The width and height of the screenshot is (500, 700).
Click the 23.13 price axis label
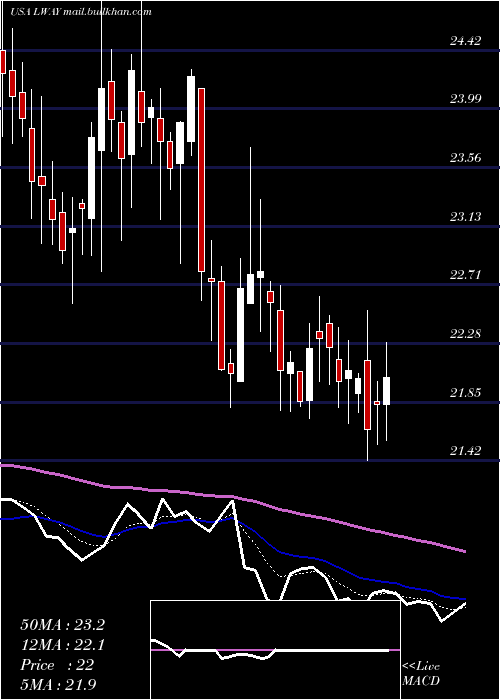(x=465, y=217)
